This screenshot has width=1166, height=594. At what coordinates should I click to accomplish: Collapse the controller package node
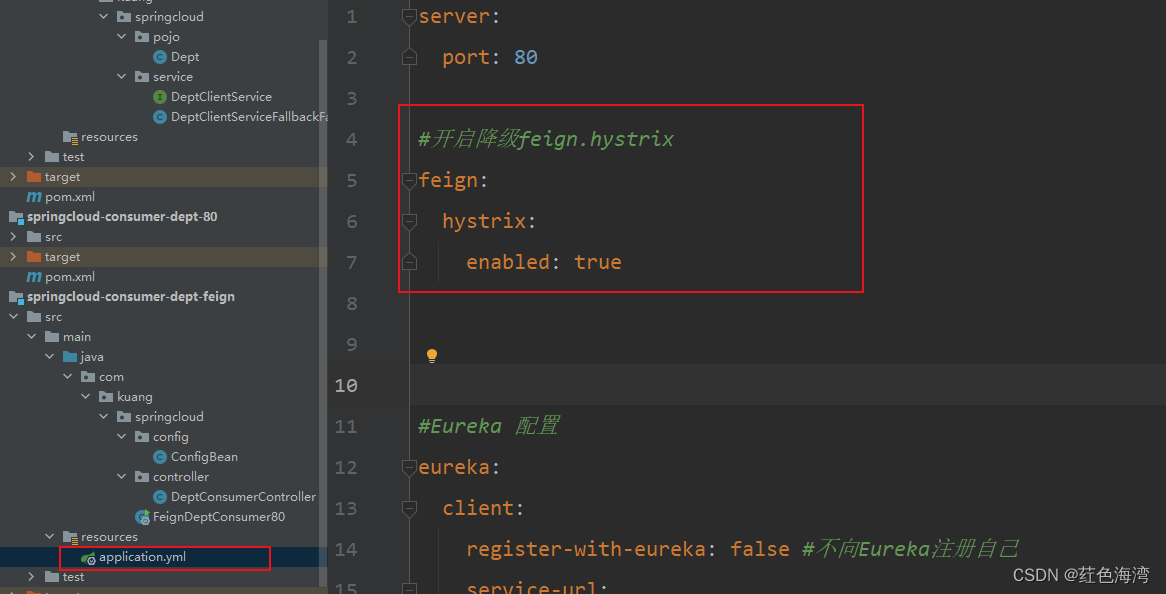coord(121,476)
